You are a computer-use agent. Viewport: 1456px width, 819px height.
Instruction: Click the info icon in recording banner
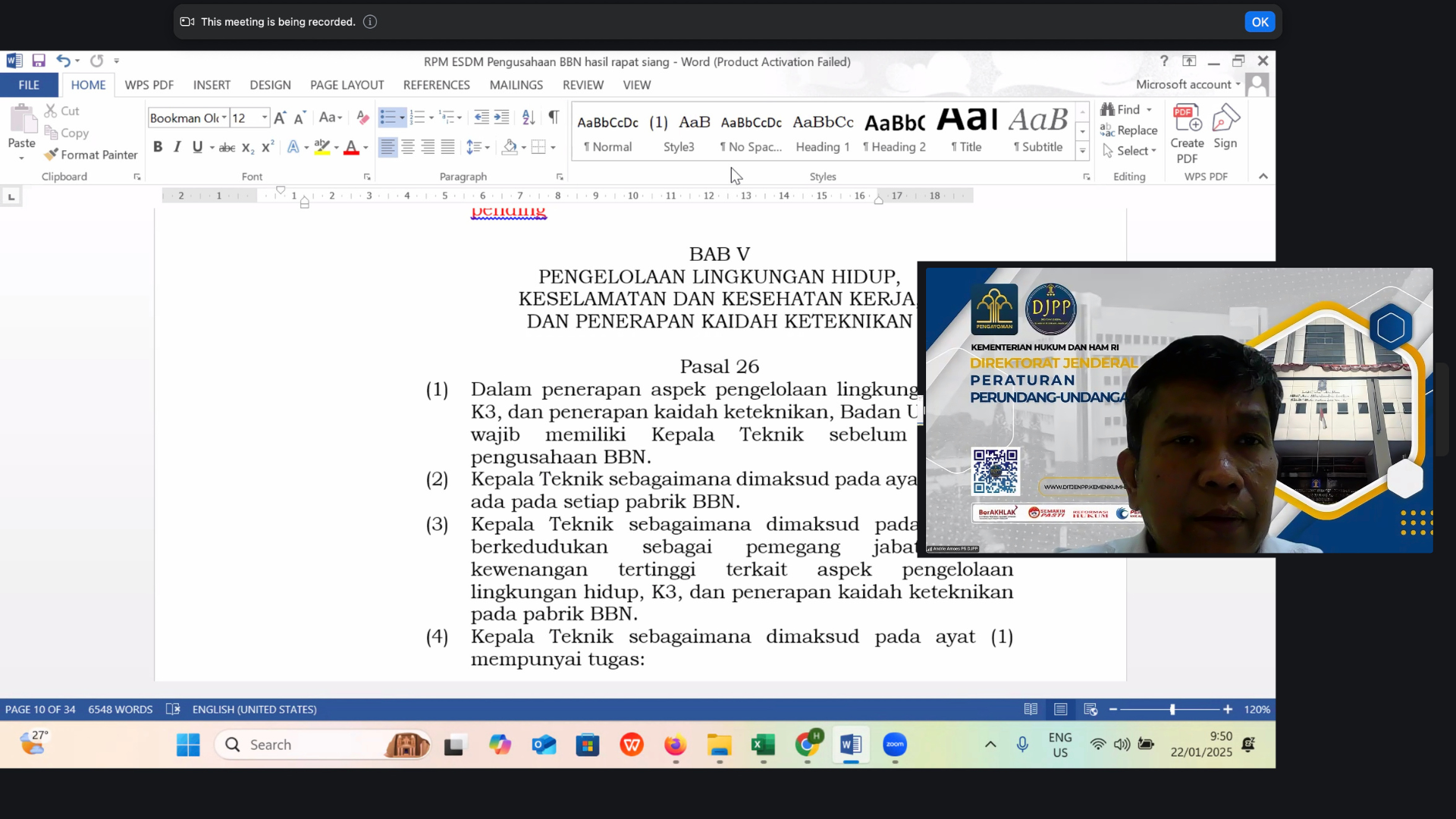(370, 22)
